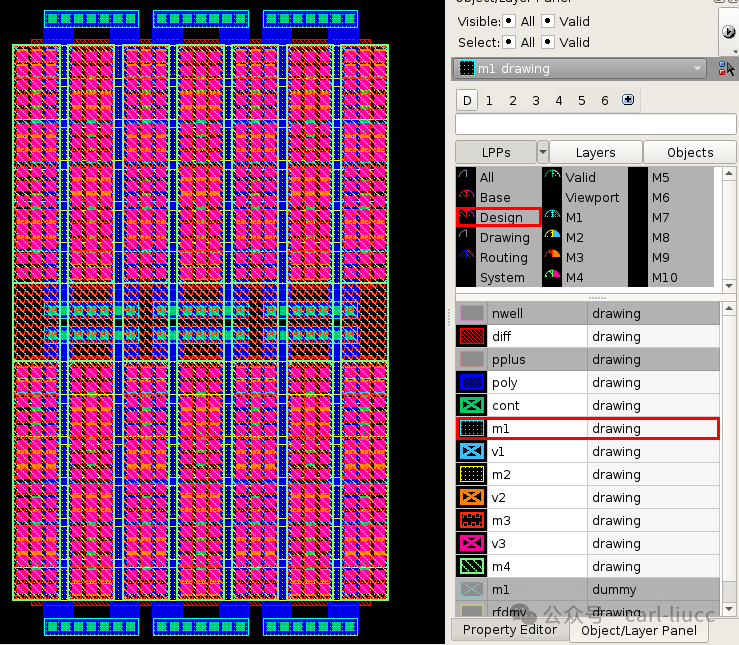Toggle the Visible Valid checkbox
The height and width of the screenshot is (645, 739).
coord(548,21)
